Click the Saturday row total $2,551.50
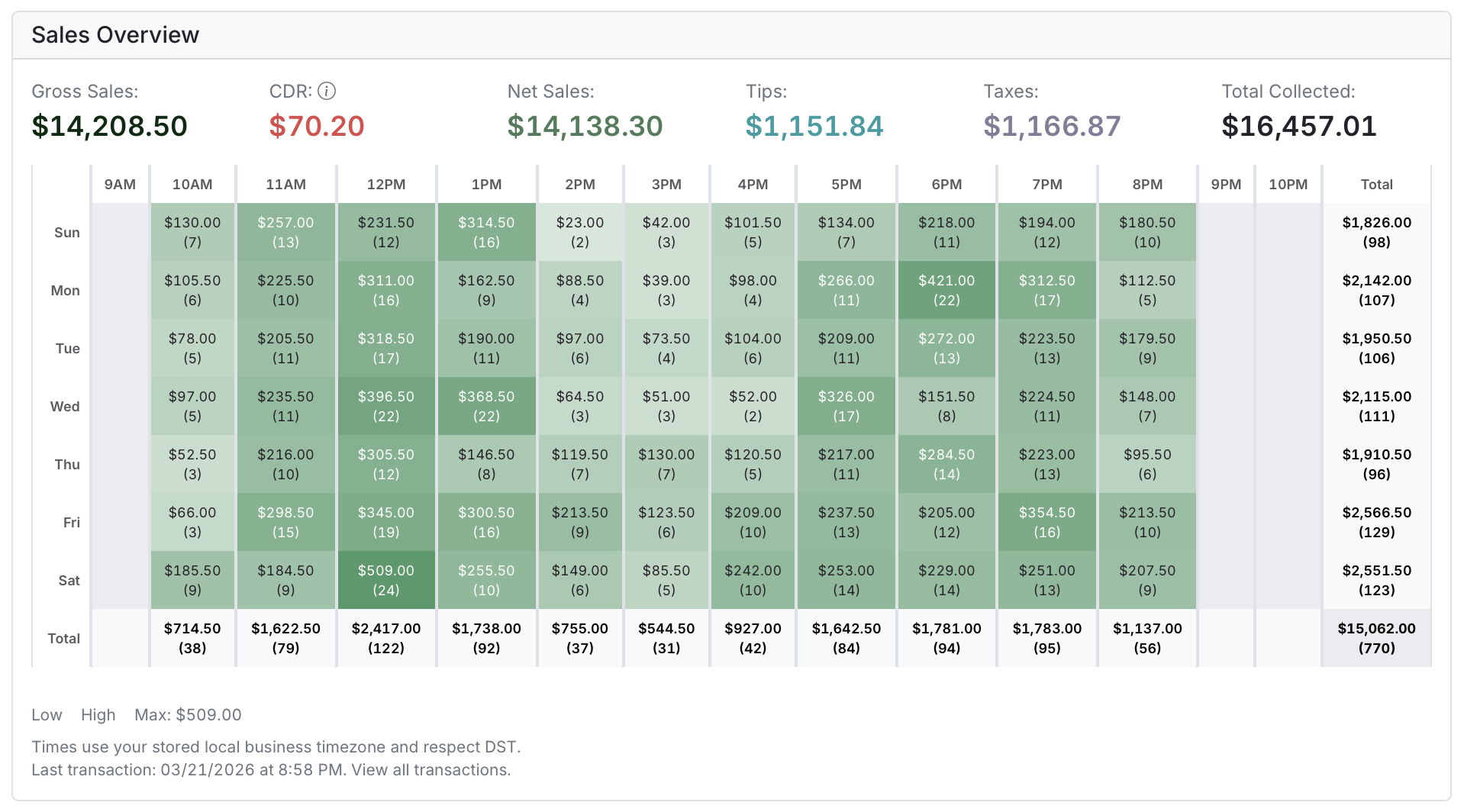Viewport: 1464px width, 812px height. click(x=1376, y=580)
